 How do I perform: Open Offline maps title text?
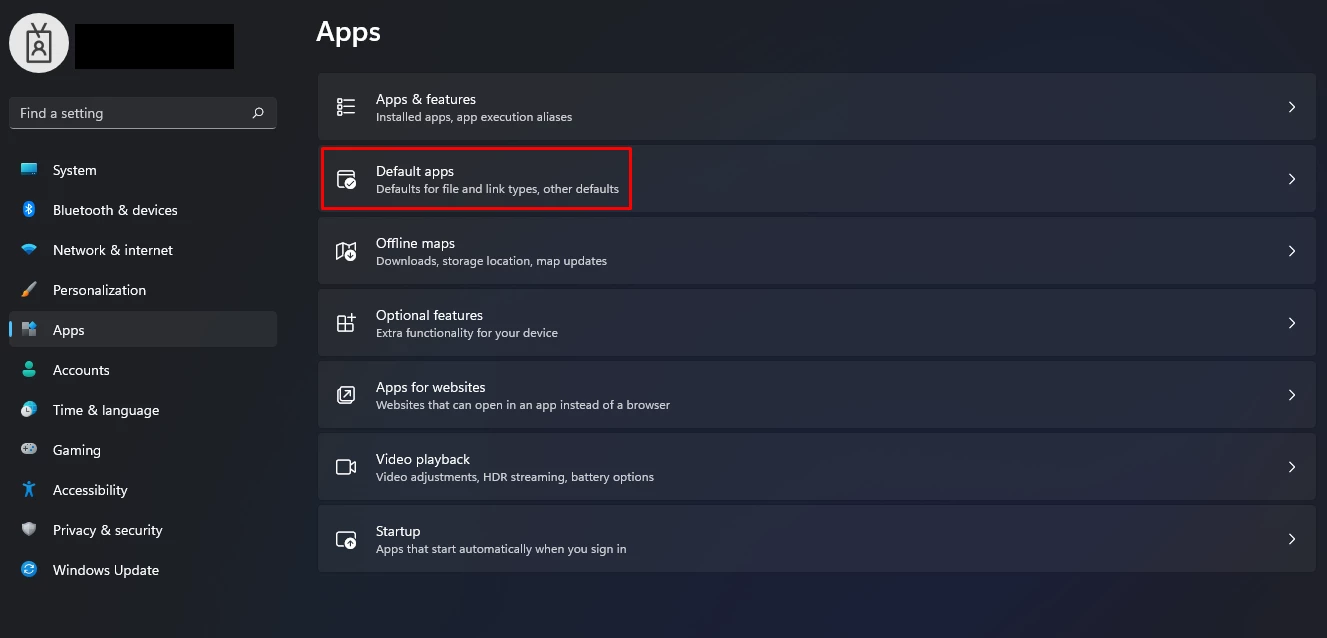tap(415, 243)
